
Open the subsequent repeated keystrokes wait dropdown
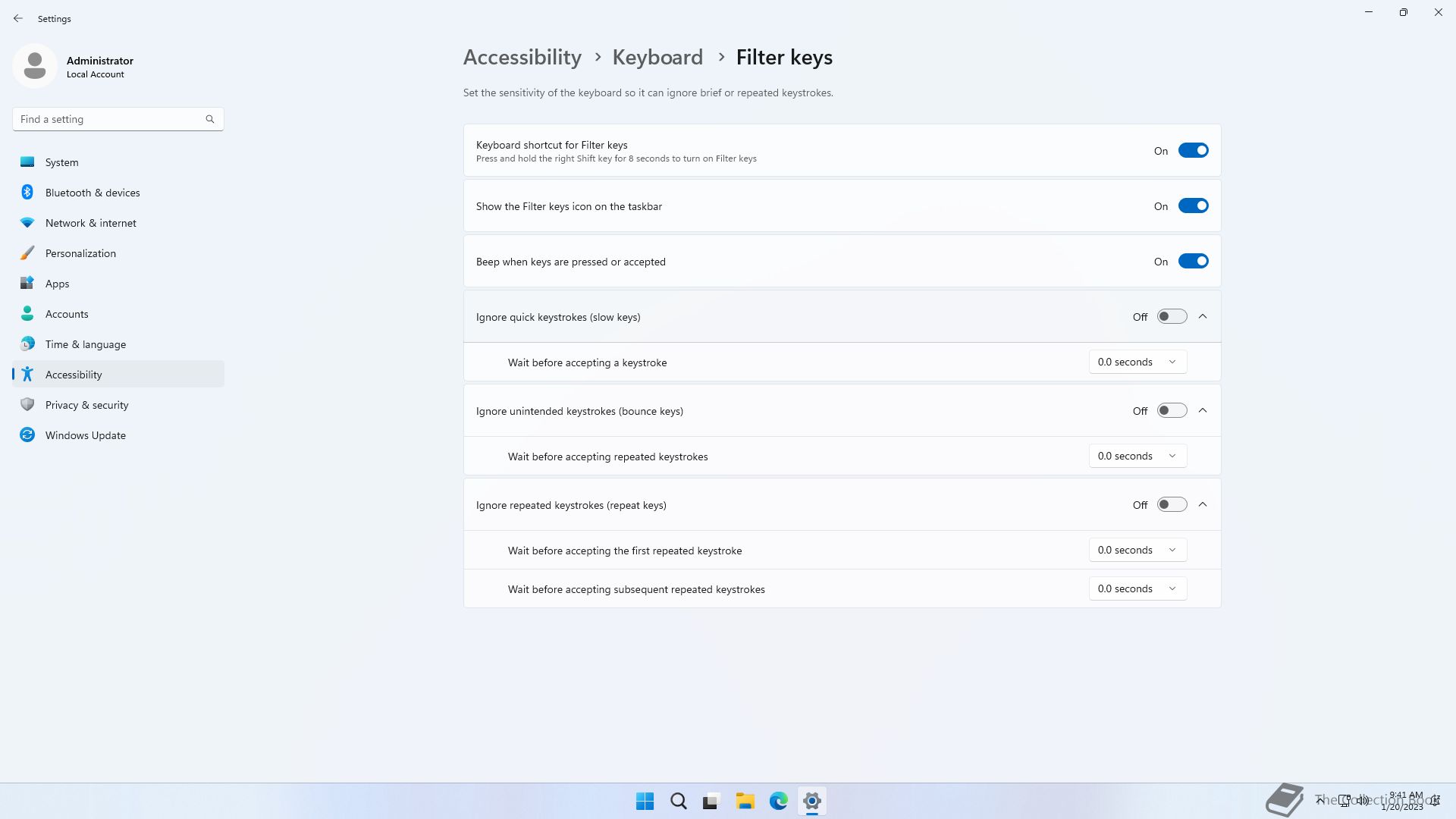(x=1137, y=589)
